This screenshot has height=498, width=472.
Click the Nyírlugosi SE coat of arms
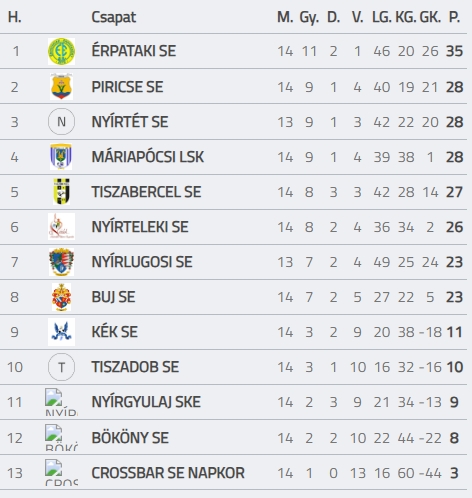coord(61,262)
